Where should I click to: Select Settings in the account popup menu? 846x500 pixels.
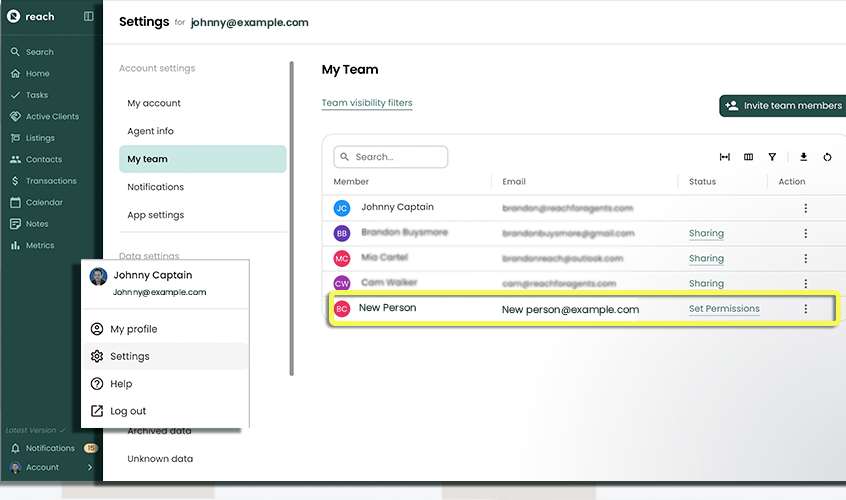tap(130, 356)
